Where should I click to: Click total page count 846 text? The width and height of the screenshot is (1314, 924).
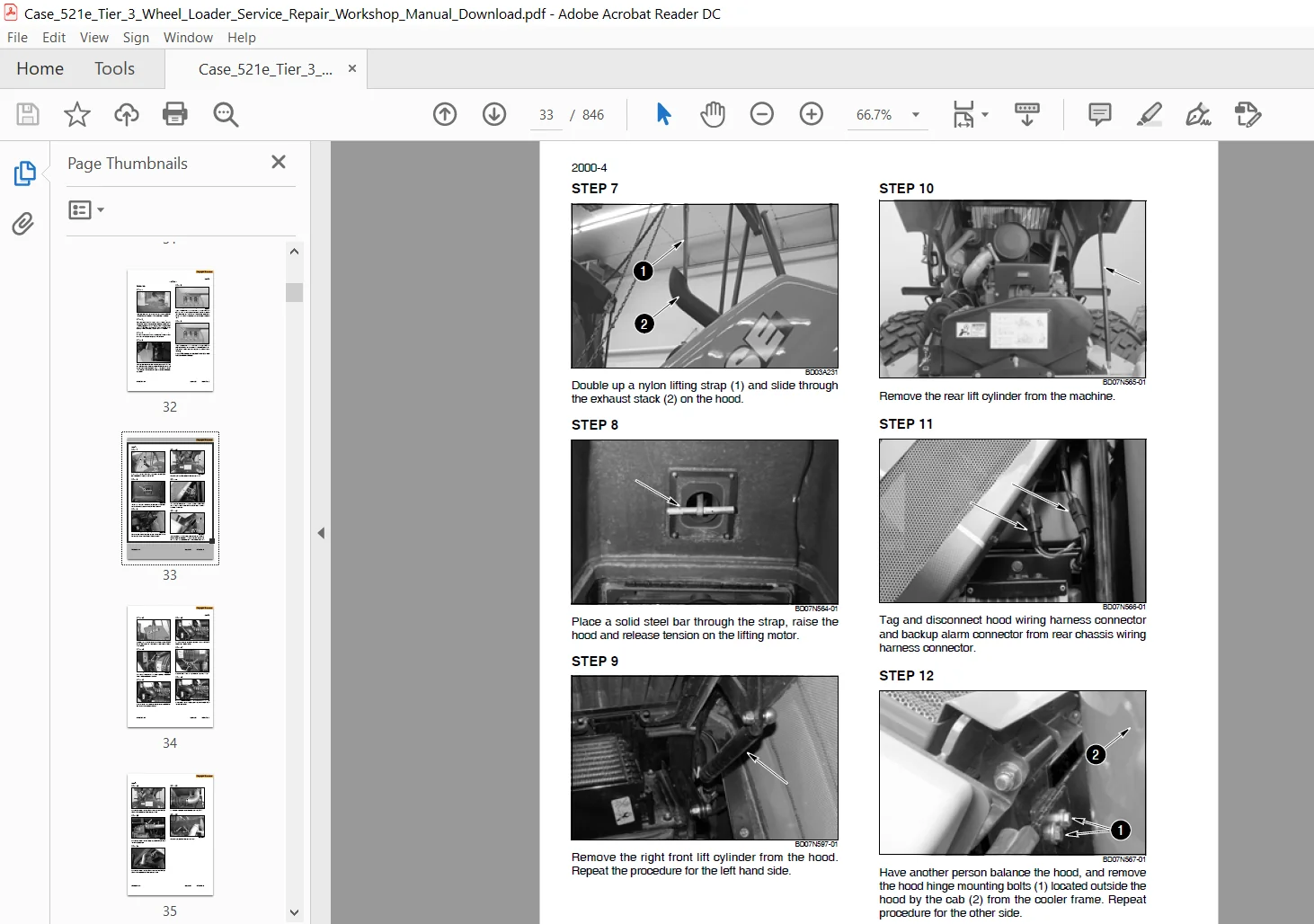pos(593,115)
